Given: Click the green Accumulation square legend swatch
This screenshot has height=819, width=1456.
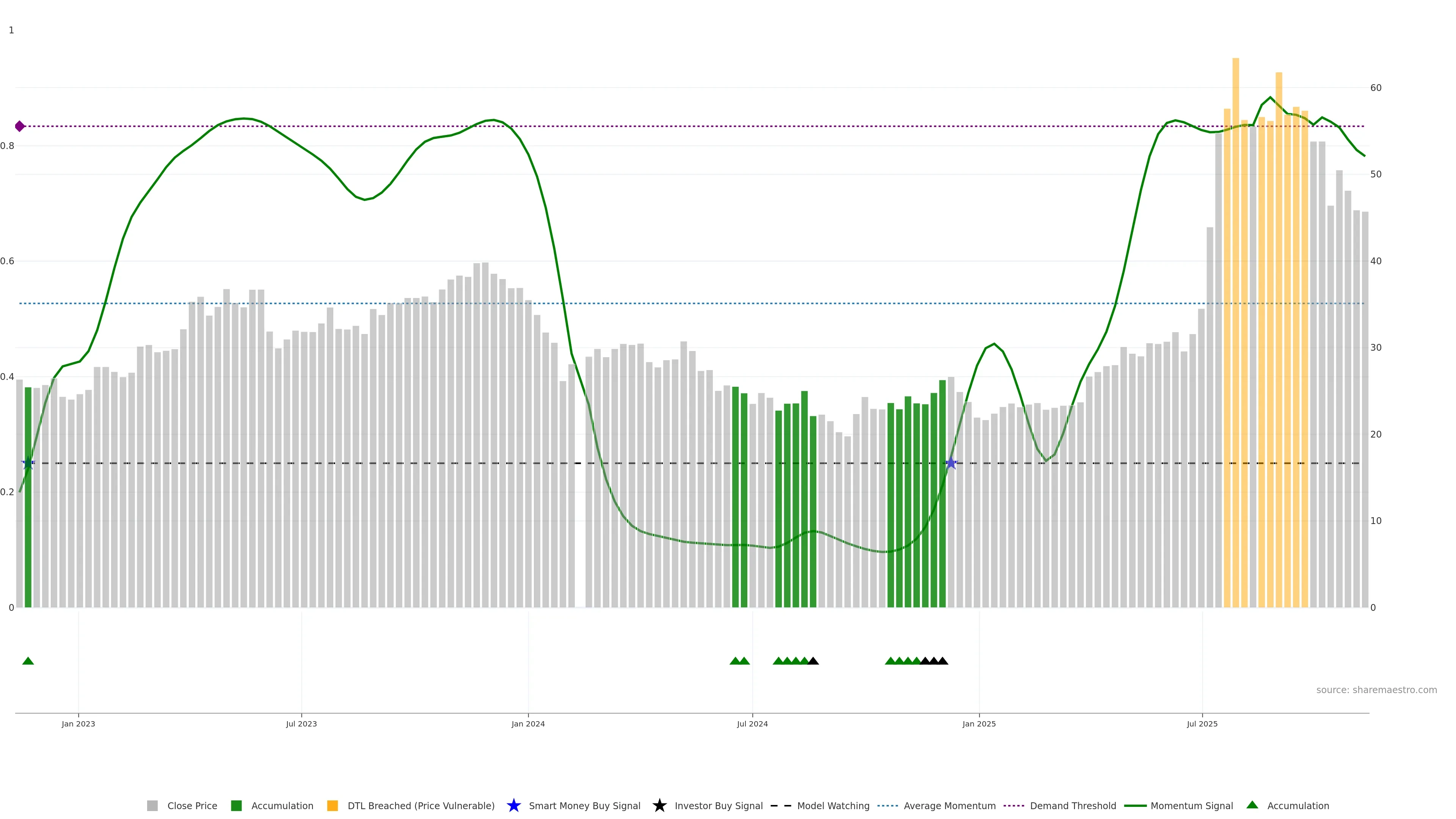Looking at the screenshot, I should coord(236,805).
